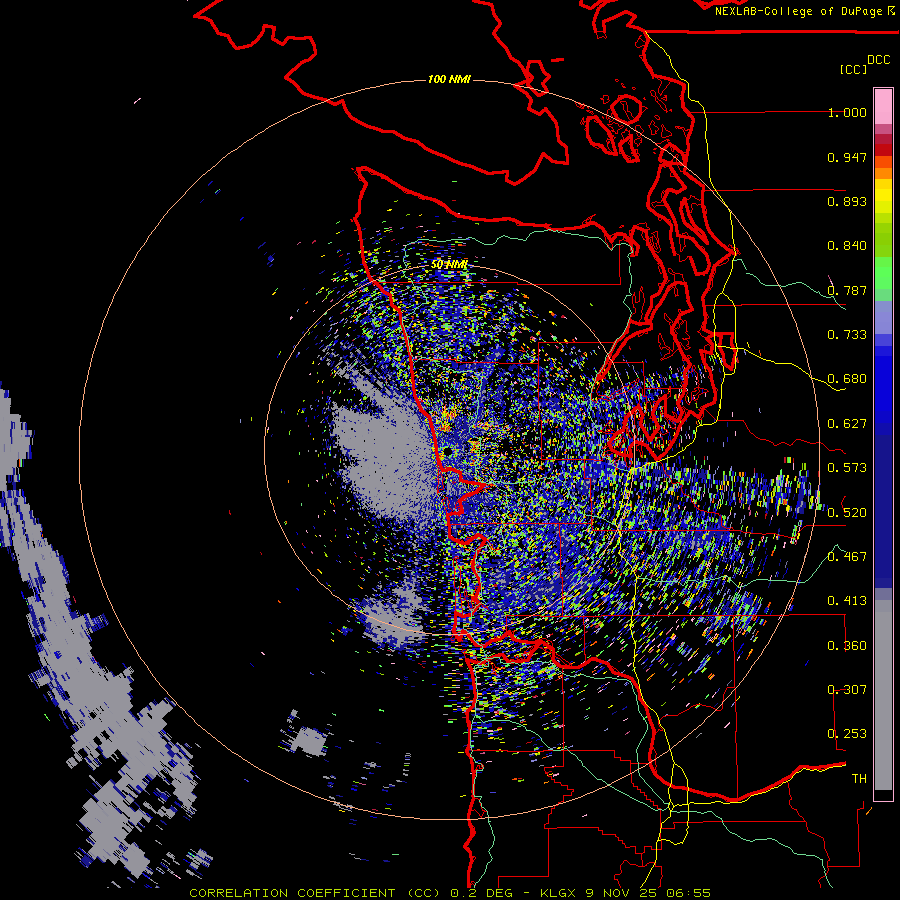Click the 0.573 legend value

[847, 468]
